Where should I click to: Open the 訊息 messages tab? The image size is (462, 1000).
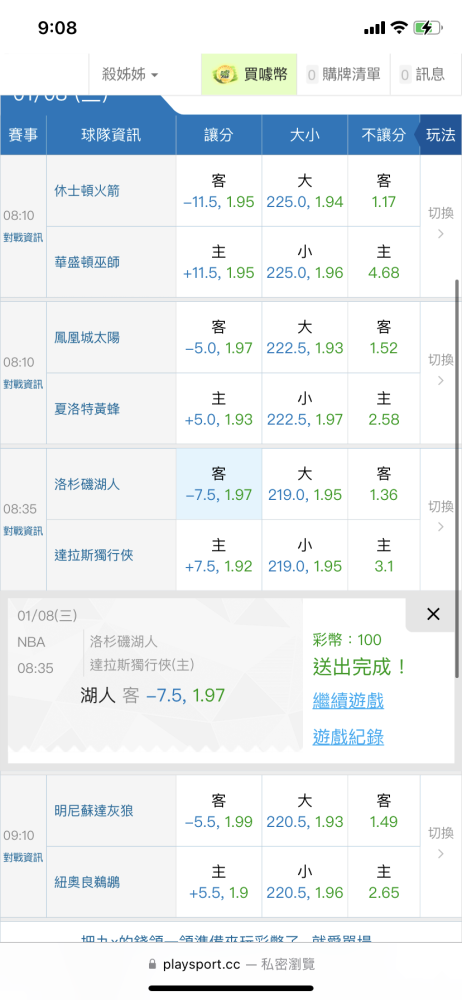pyautogui.click(x=422, y=75)
